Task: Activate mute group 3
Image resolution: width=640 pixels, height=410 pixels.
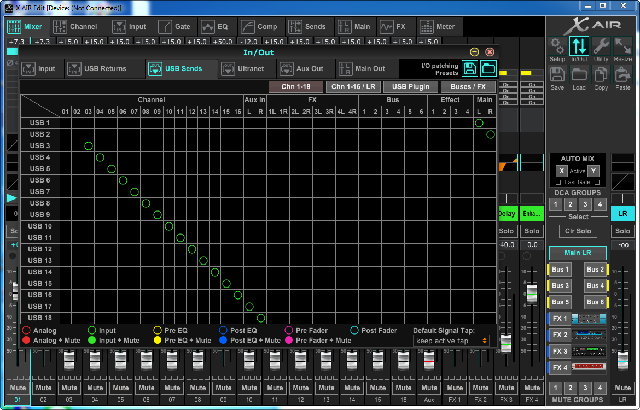Action: pyautogui.click(x=585, y=388)
